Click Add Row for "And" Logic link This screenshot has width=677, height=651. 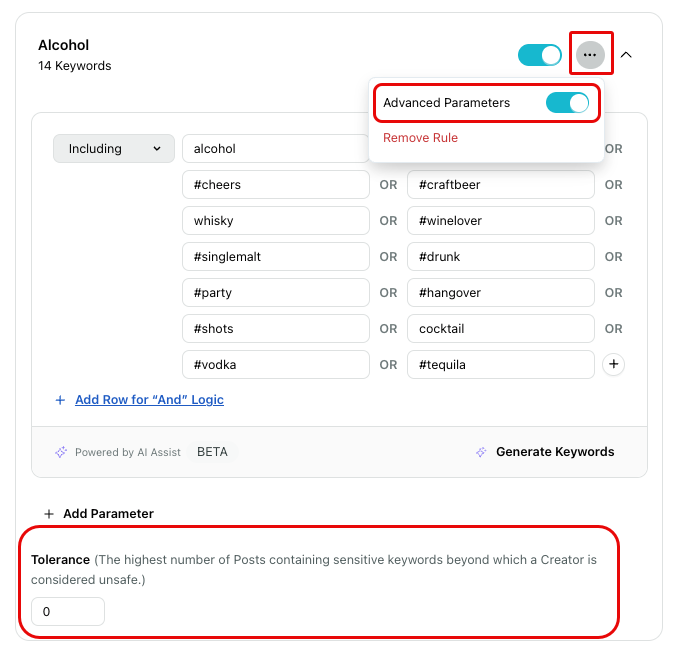point(149,400)
